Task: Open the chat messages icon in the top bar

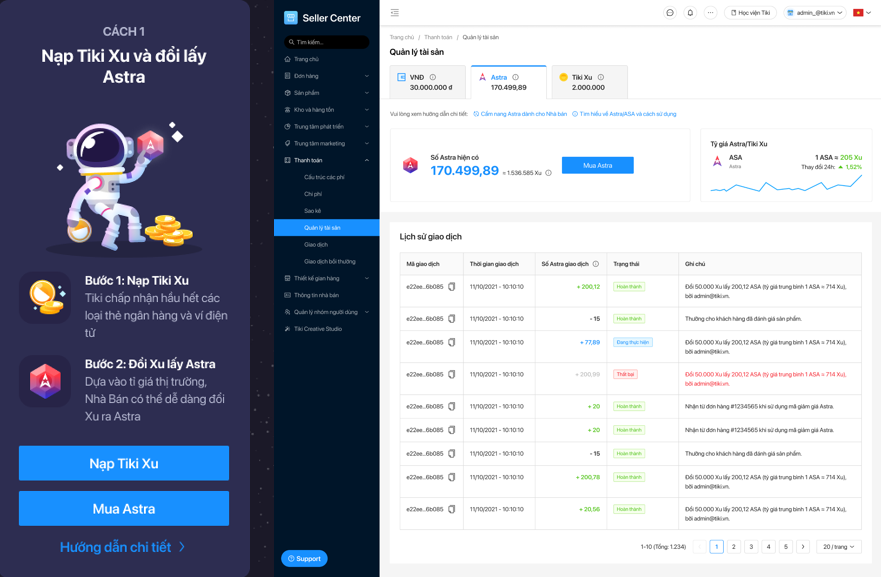Action: (x=670, y=12)
